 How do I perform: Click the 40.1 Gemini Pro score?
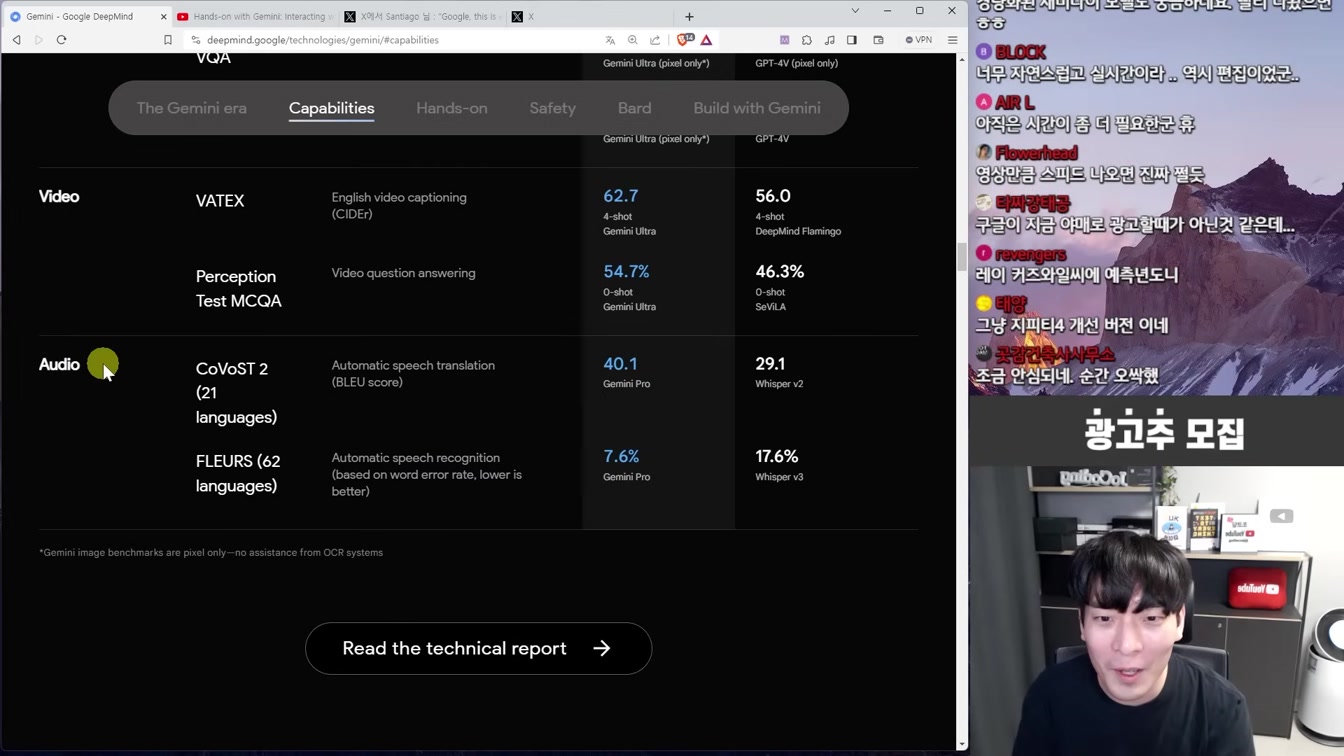(x=620, y=364)
